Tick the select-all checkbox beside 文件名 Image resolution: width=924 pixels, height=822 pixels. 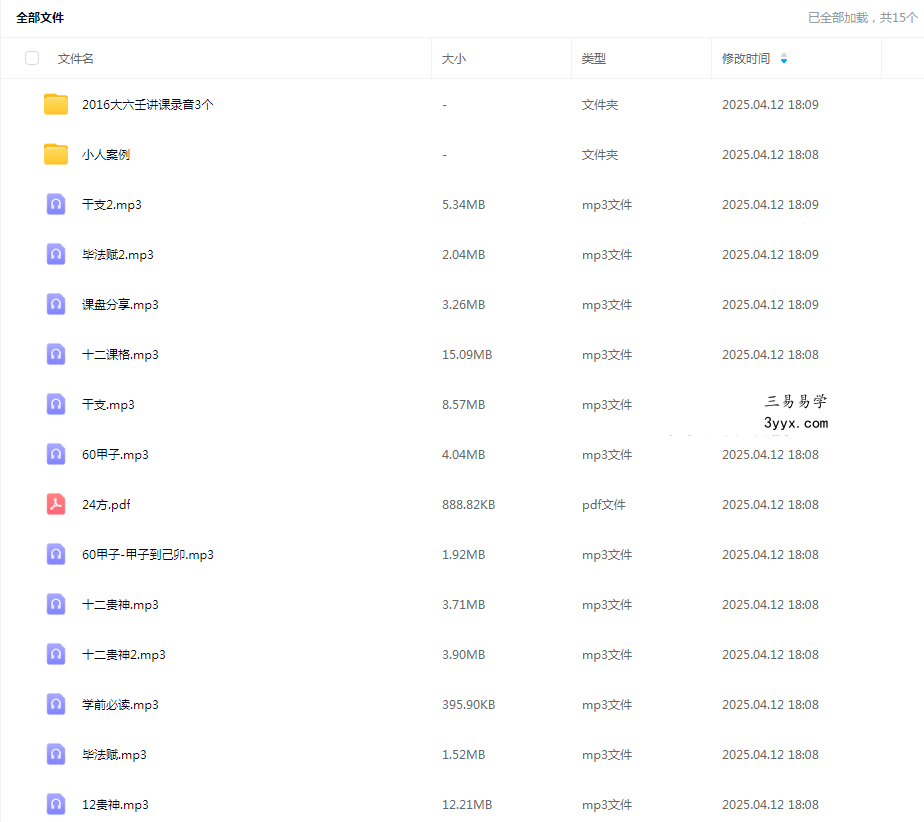point(32,58)
